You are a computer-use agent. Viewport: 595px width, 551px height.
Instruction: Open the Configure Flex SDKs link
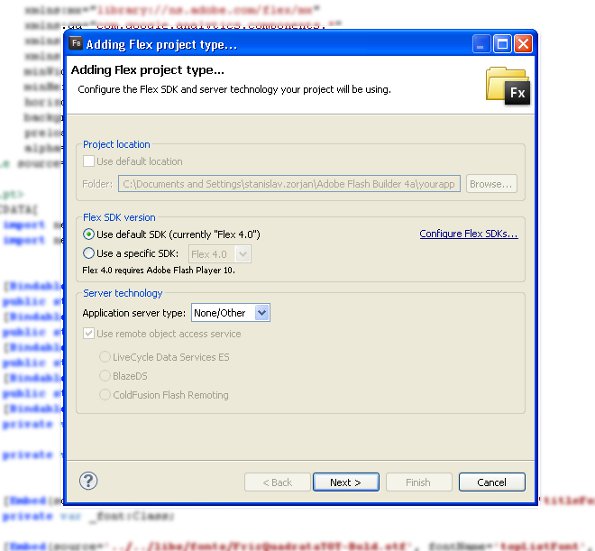pyautogui.click(x=469, y=234)
